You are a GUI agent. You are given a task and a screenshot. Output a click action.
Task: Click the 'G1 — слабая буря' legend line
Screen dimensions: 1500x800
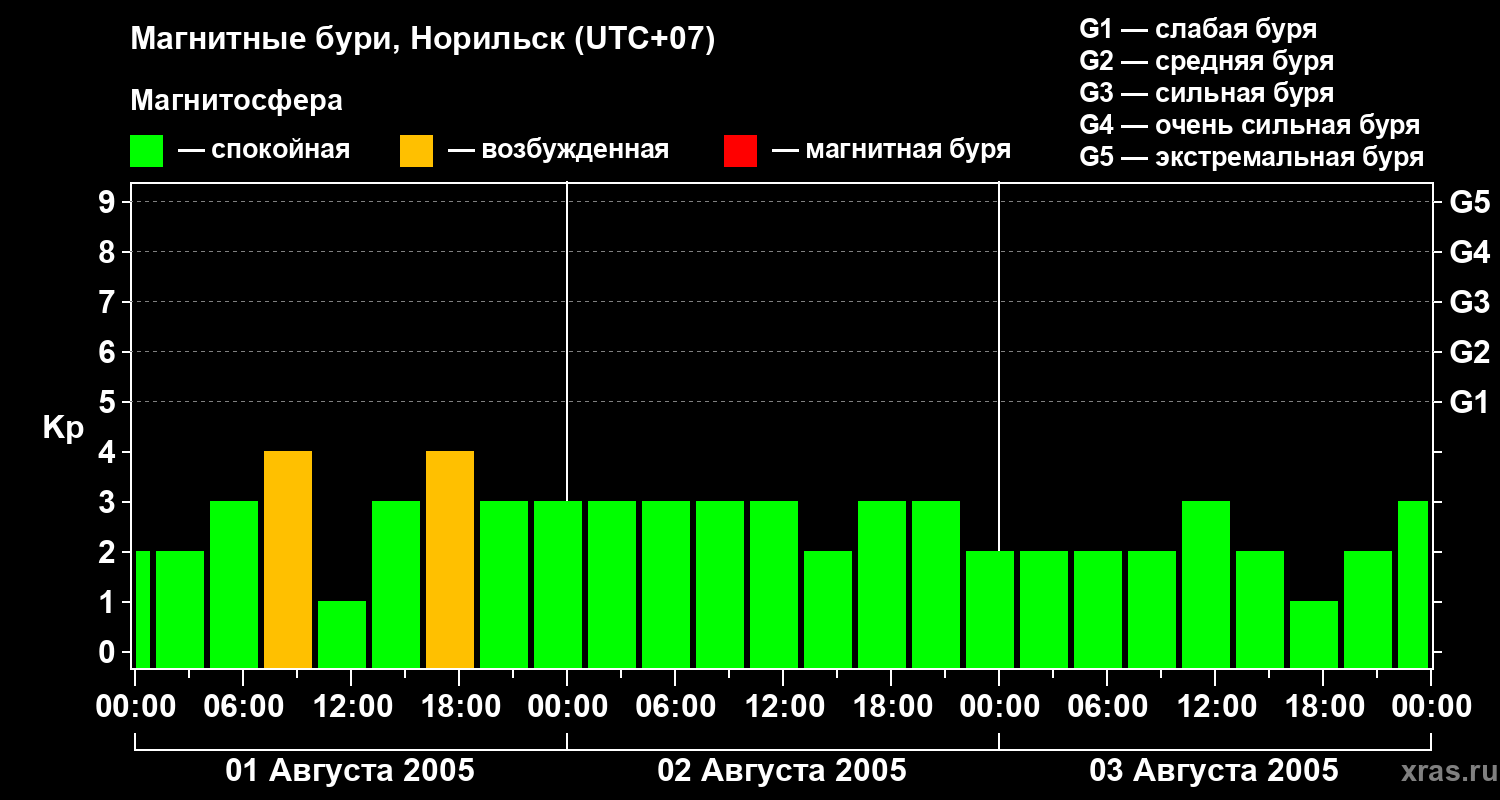pos(1198,28)
